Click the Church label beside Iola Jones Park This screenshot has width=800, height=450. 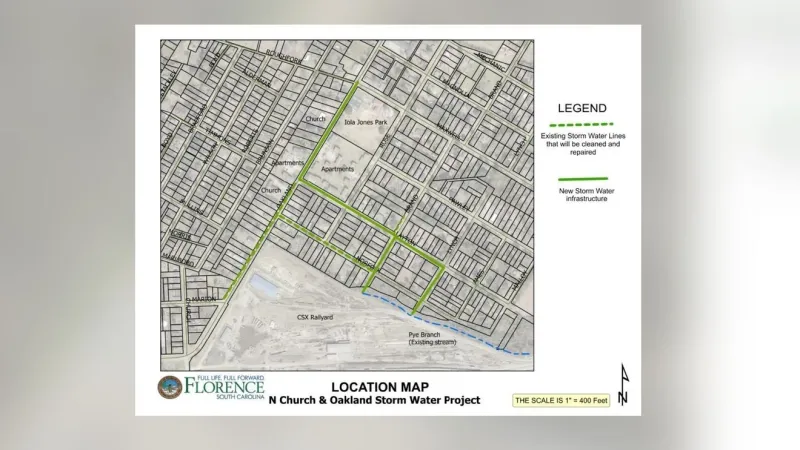click(315, 119)
